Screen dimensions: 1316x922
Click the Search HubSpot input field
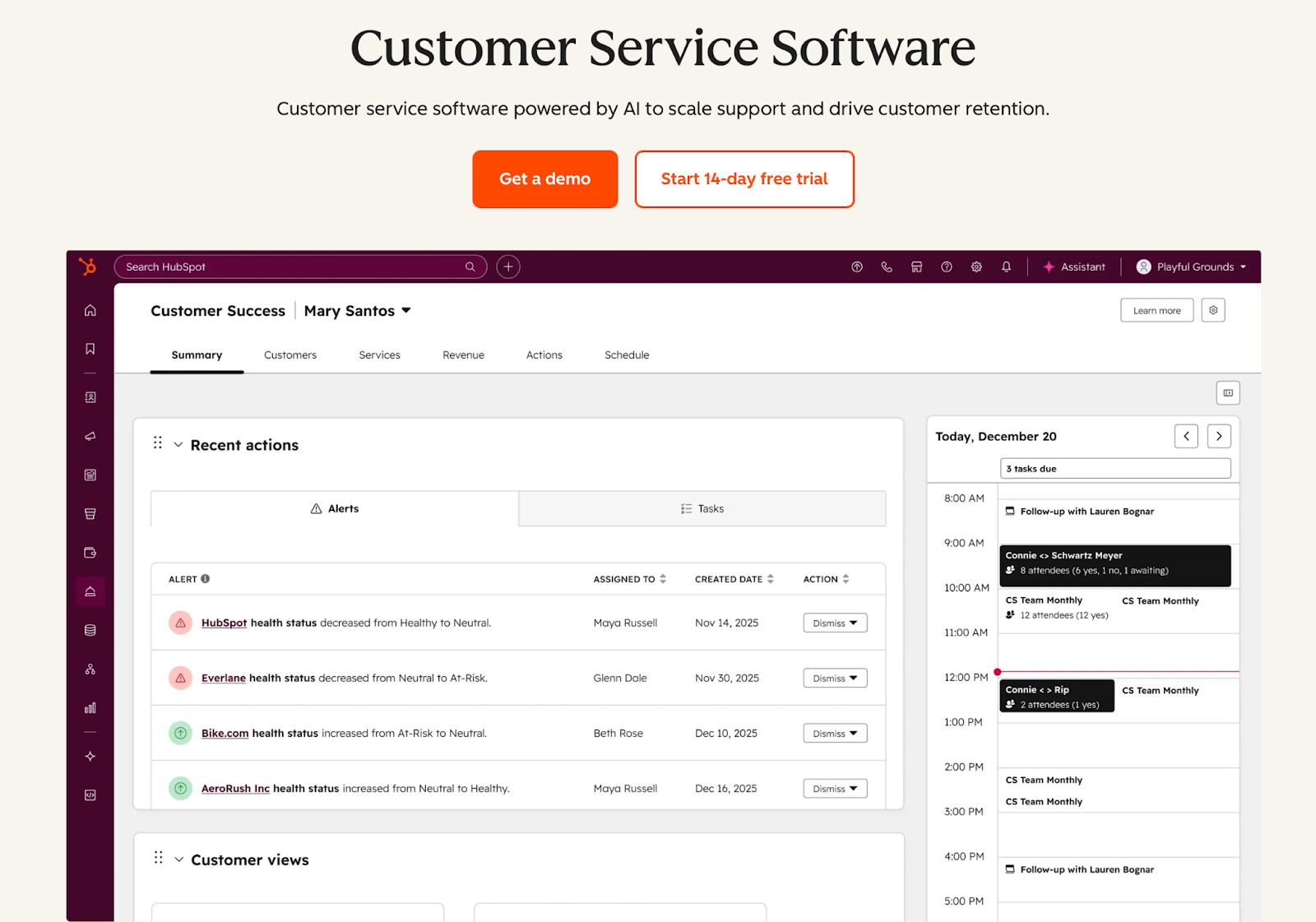click(301, 266)
